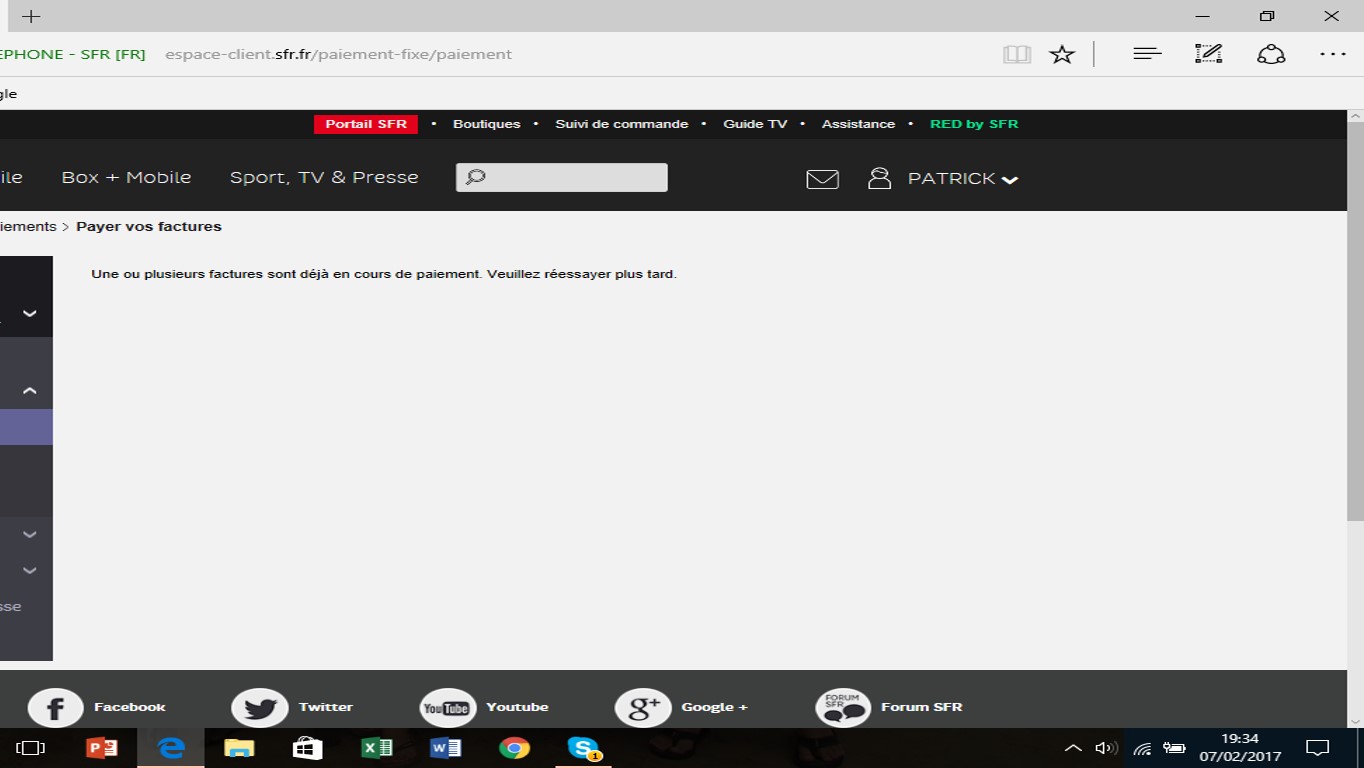Image resolution: width=1364 pixels, height=768 pixels.
Task: Launch Excel from the Windows taskbar
Action: coord(376,748)
